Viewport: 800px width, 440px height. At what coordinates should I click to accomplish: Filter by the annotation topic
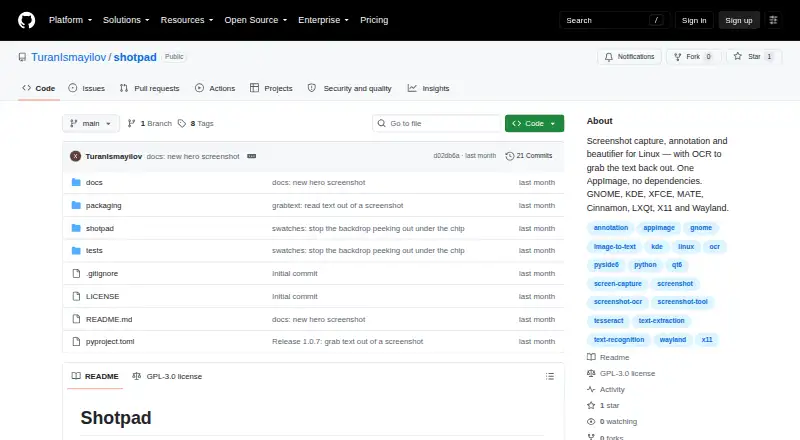click(x=611, y=228)
